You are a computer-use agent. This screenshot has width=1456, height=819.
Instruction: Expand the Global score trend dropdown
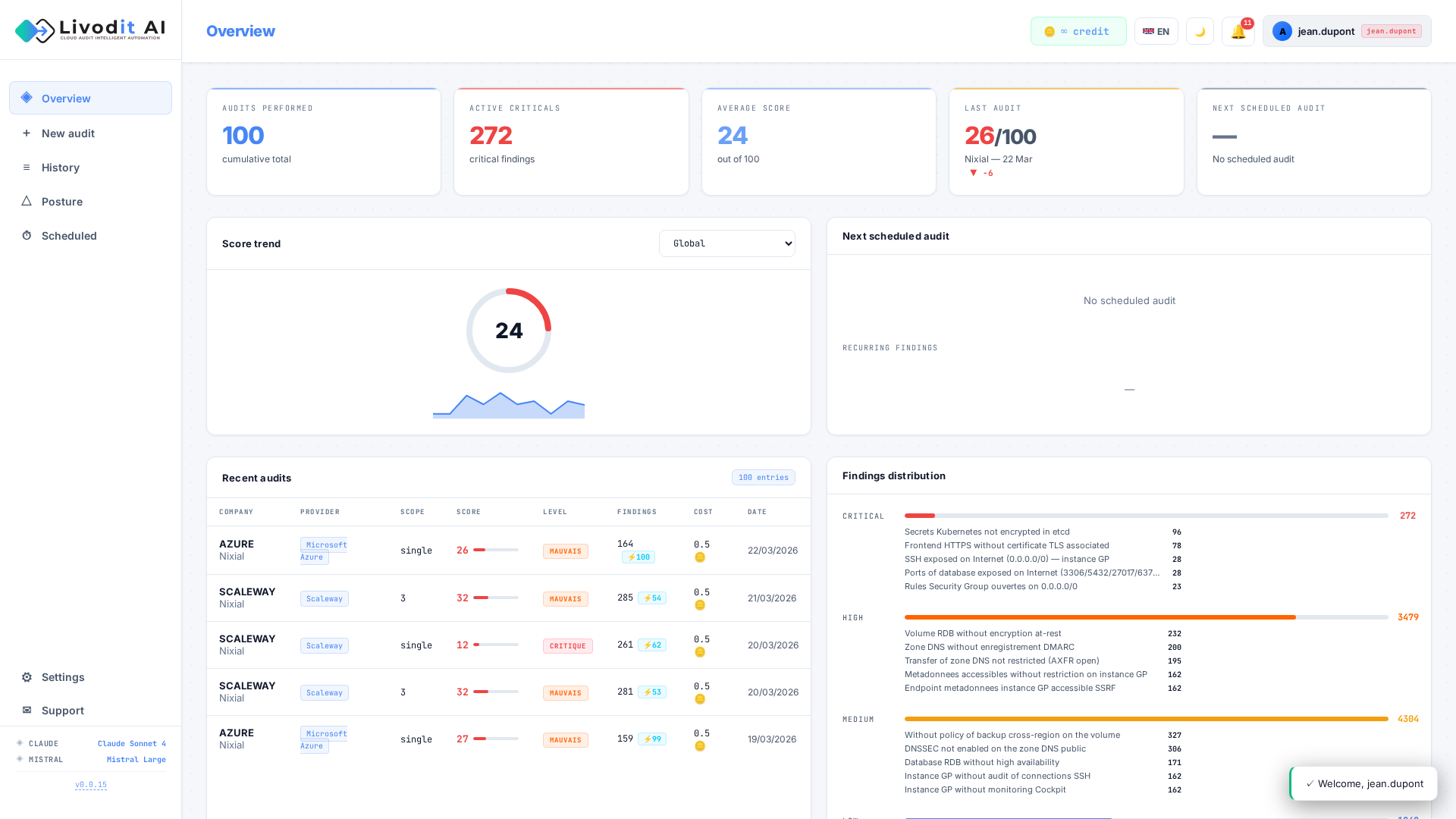[726, 243]
